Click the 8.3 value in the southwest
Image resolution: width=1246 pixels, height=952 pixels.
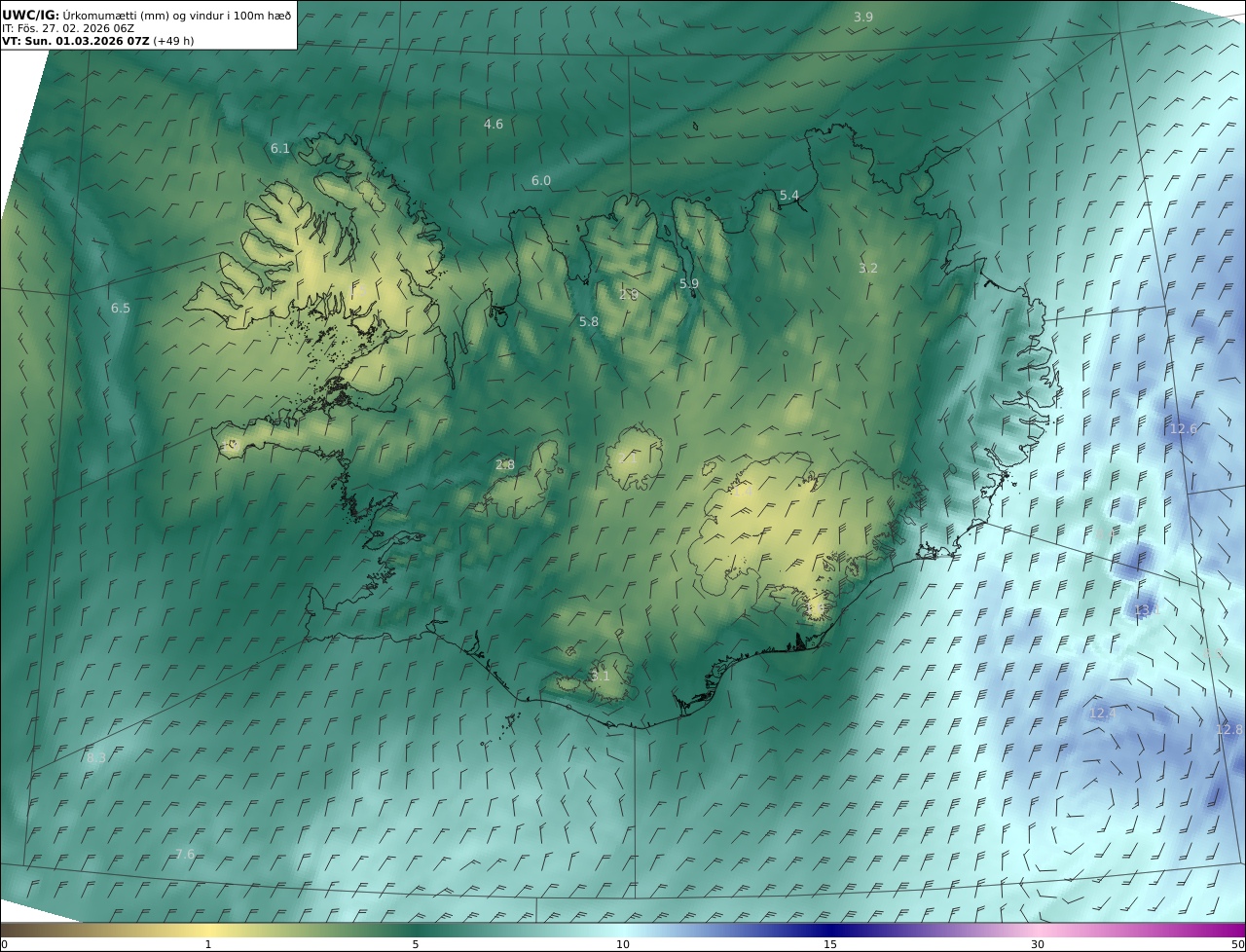click(x=96, y=757)
